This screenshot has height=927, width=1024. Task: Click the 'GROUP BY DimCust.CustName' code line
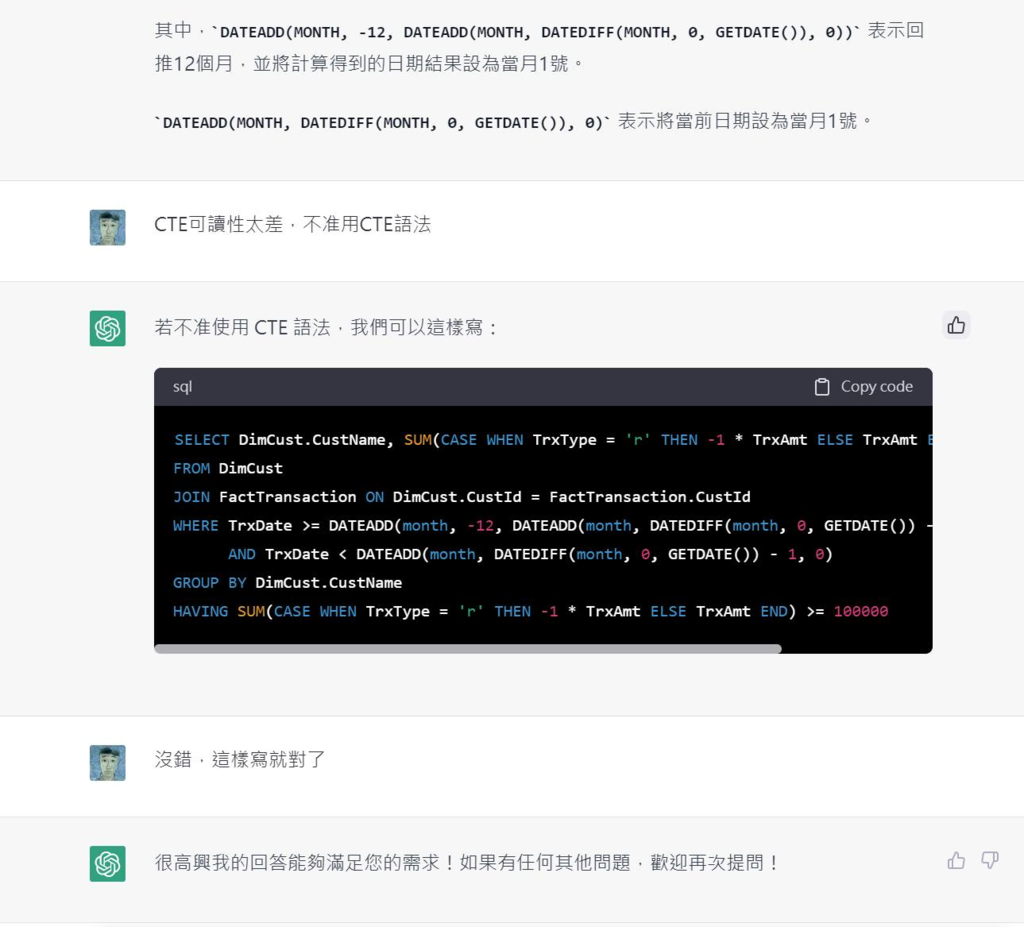coord(287,583)
